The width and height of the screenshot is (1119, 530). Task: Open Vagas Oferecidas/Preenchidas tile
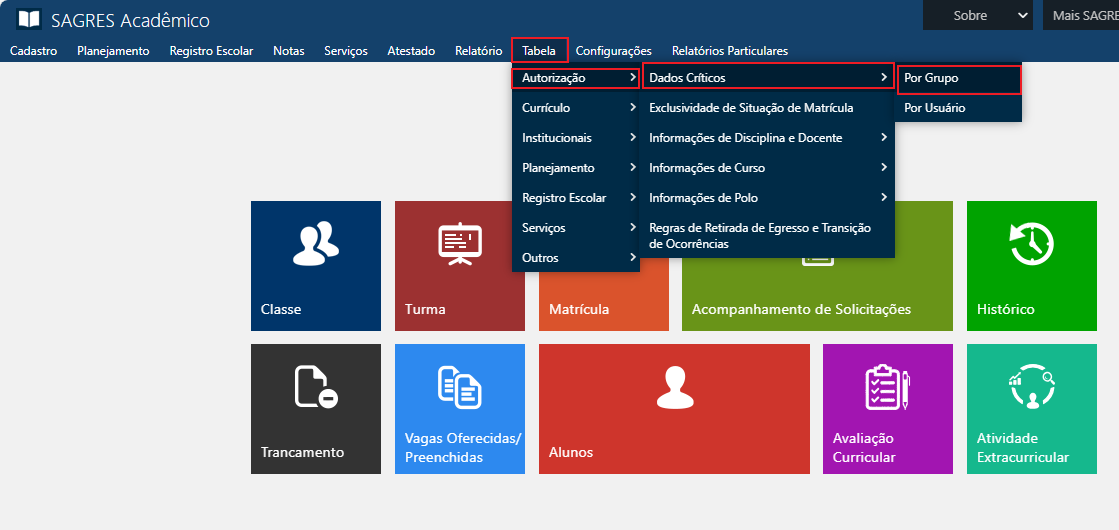pos(459,408)
